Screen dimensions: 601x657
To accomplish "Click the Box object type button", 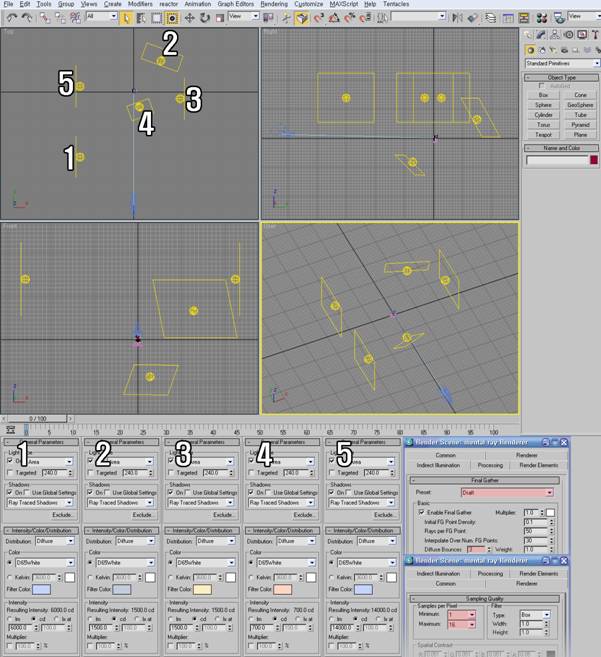I will click(x=543, y=95).
